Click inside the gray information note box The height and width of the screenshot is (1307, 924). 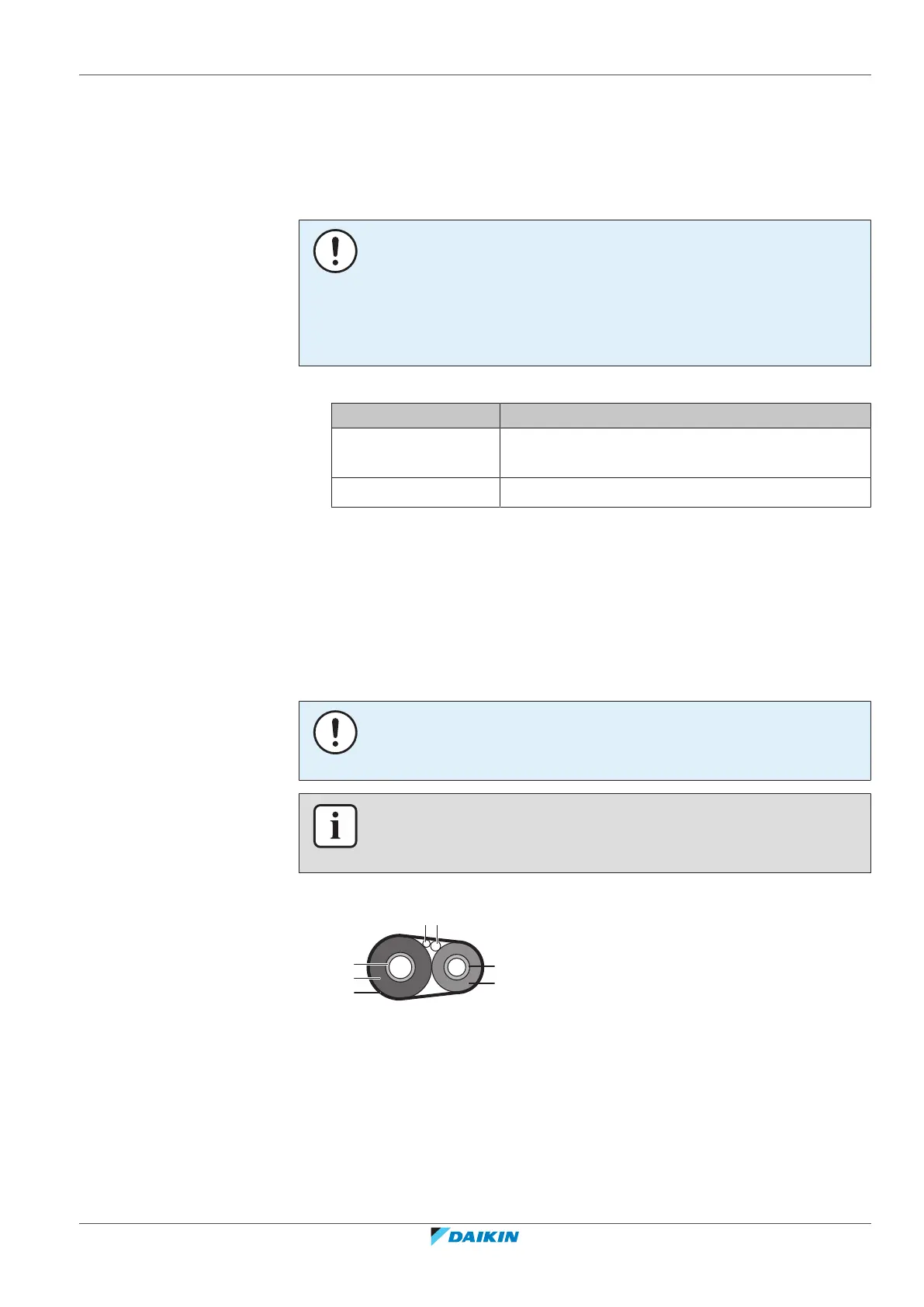[605, 833]
